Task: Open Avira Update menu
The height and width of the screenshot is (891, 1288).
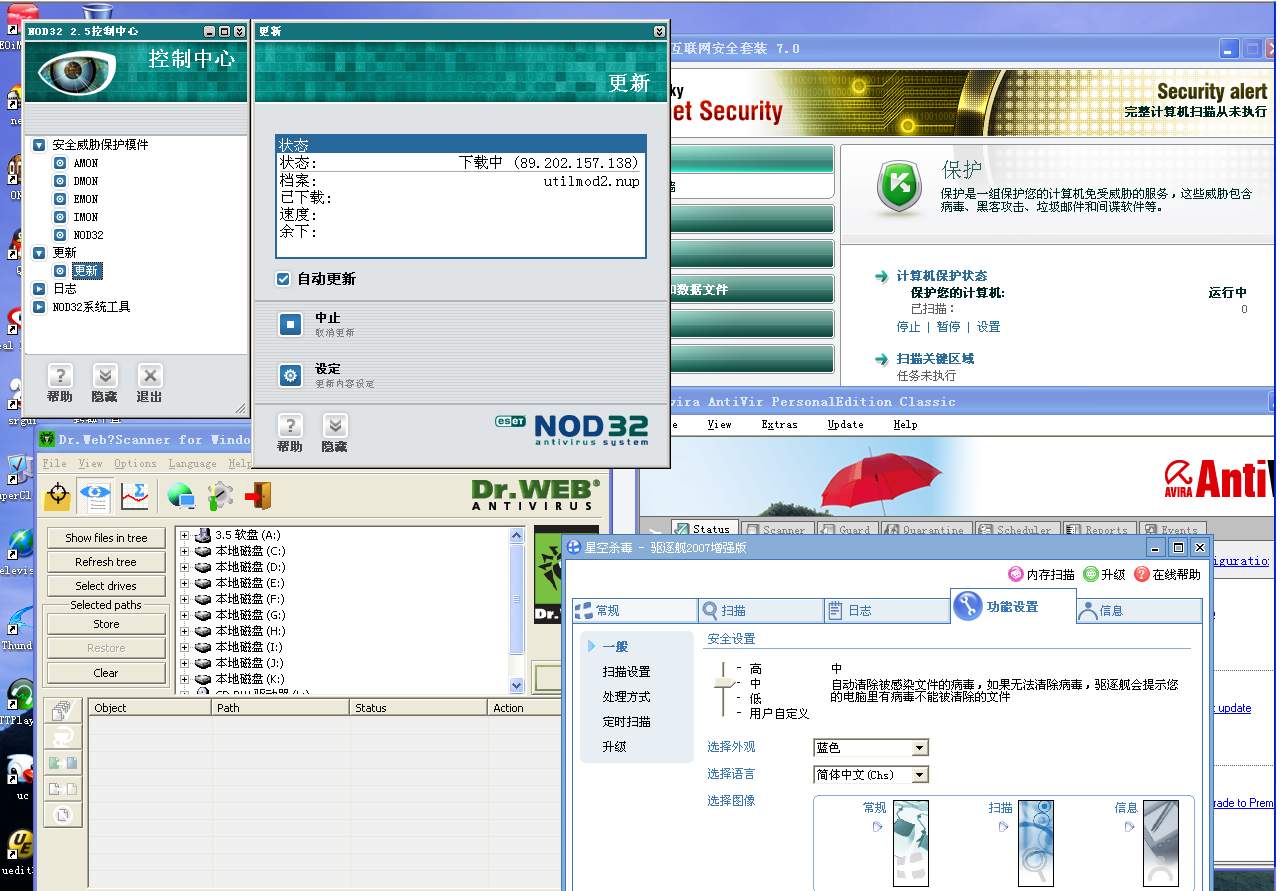Action: pos(845,425)
